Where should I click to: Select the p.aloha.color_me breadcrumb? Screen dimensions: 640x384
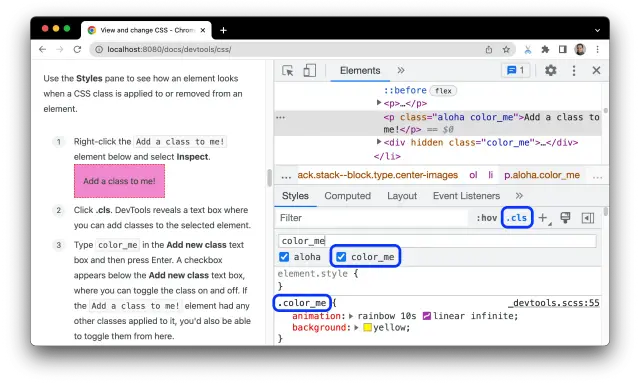tap(542, 175)
